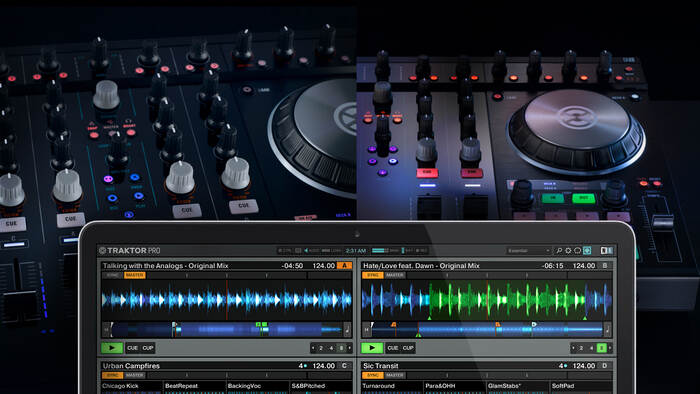Toggle SYNC on Deck A
Viewport: 700px width, 394px height.
click(112, 275)
